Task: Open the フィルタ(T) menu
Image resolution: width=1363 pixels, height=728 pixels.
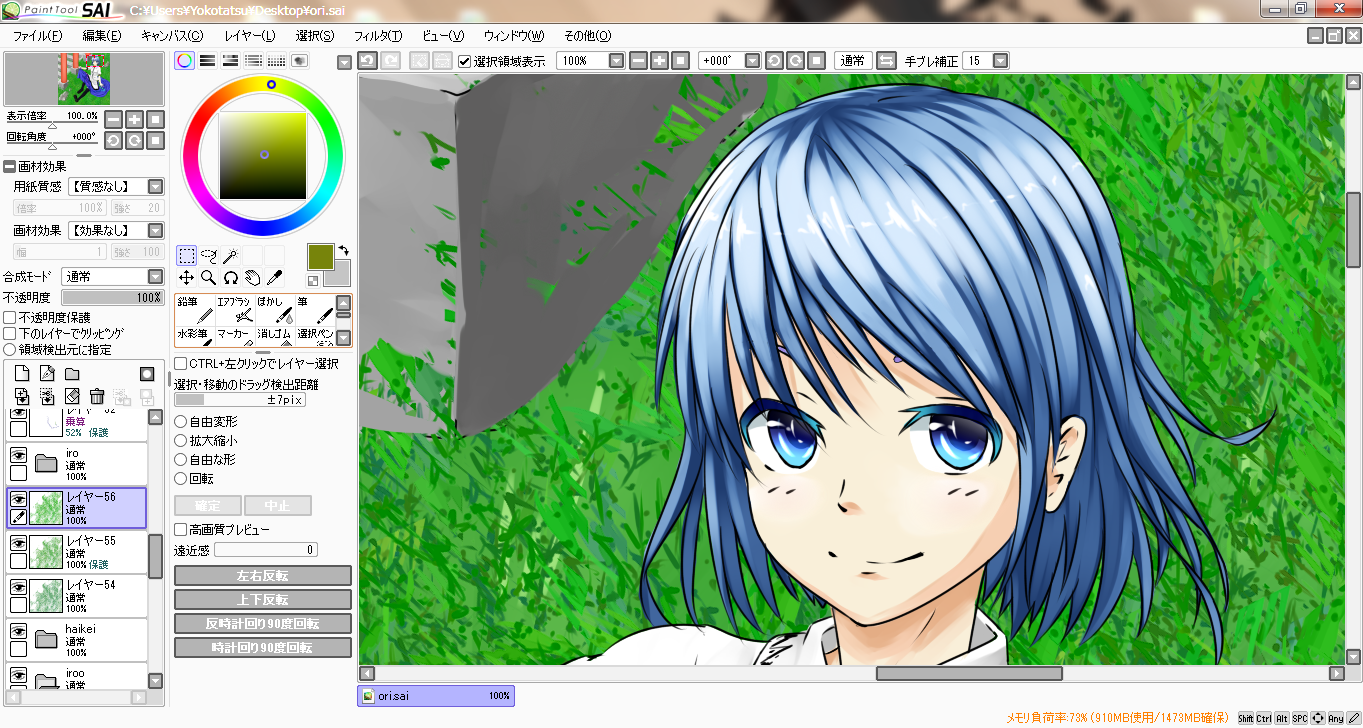Action: pos(379,36)
